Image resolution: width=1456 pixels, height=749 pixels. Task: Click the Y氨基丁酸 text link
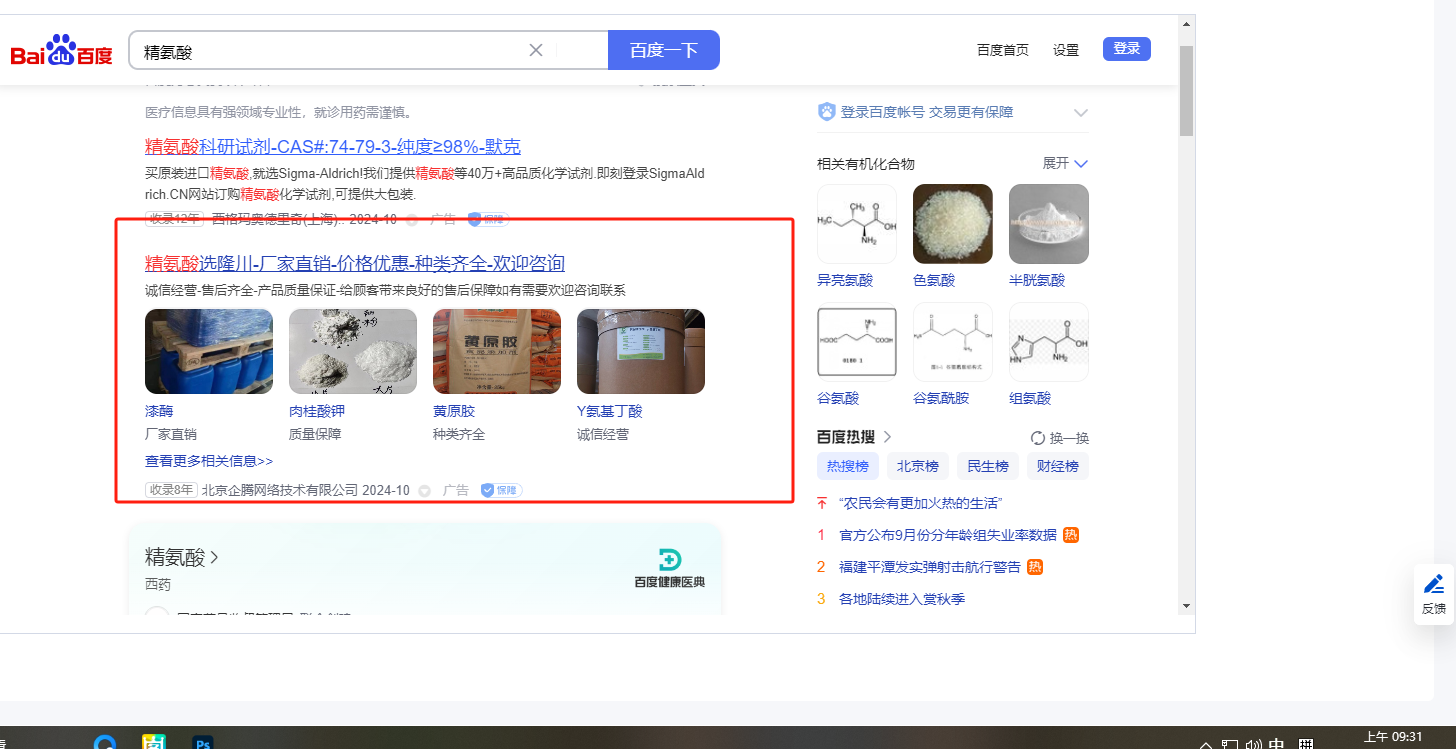(x=610, y=411)
